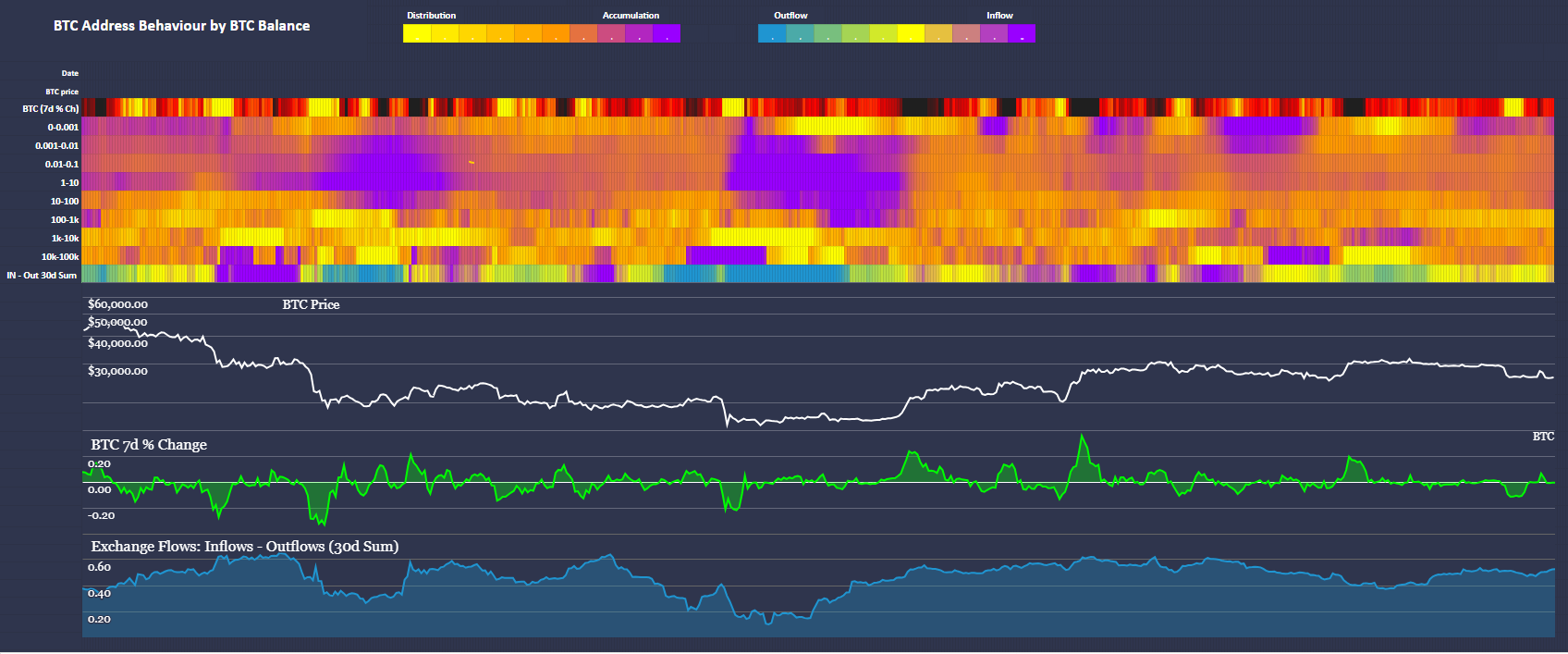Click the 10-100 balance row label
1568x654 pixels.
(65, 202)
